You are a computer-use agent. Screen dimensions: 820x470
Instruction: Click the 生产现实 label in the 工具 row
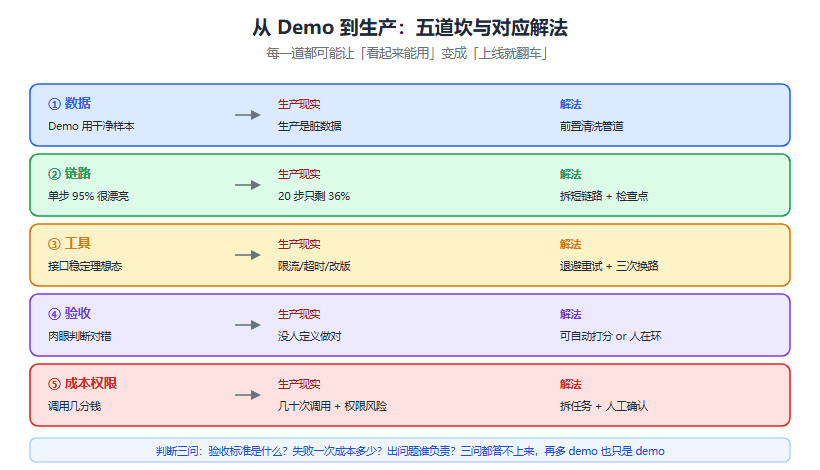tap(299, 244)
